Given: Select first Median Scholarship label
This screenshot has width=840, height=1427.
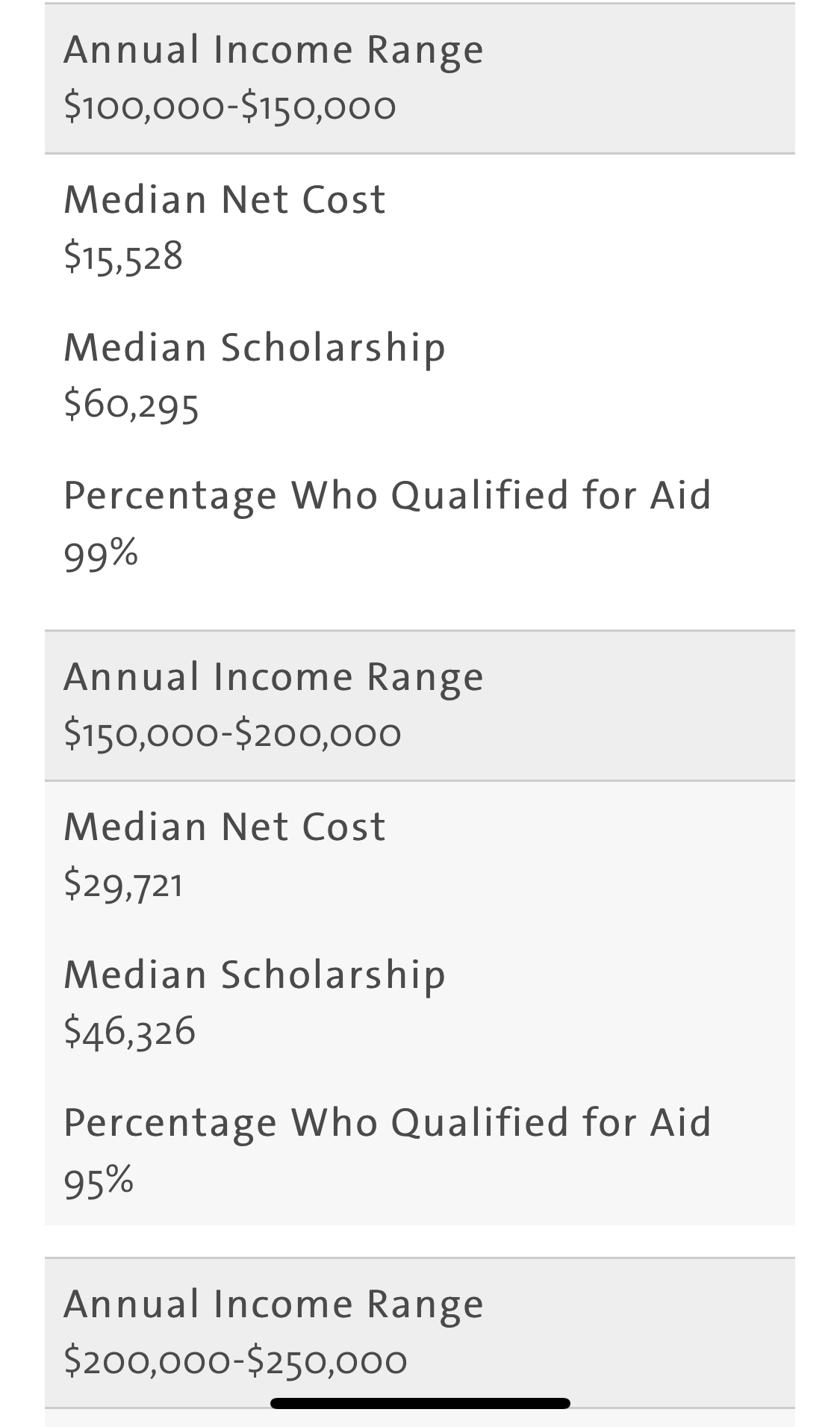Looking at the screenshot, I should (x=255, y=347).
